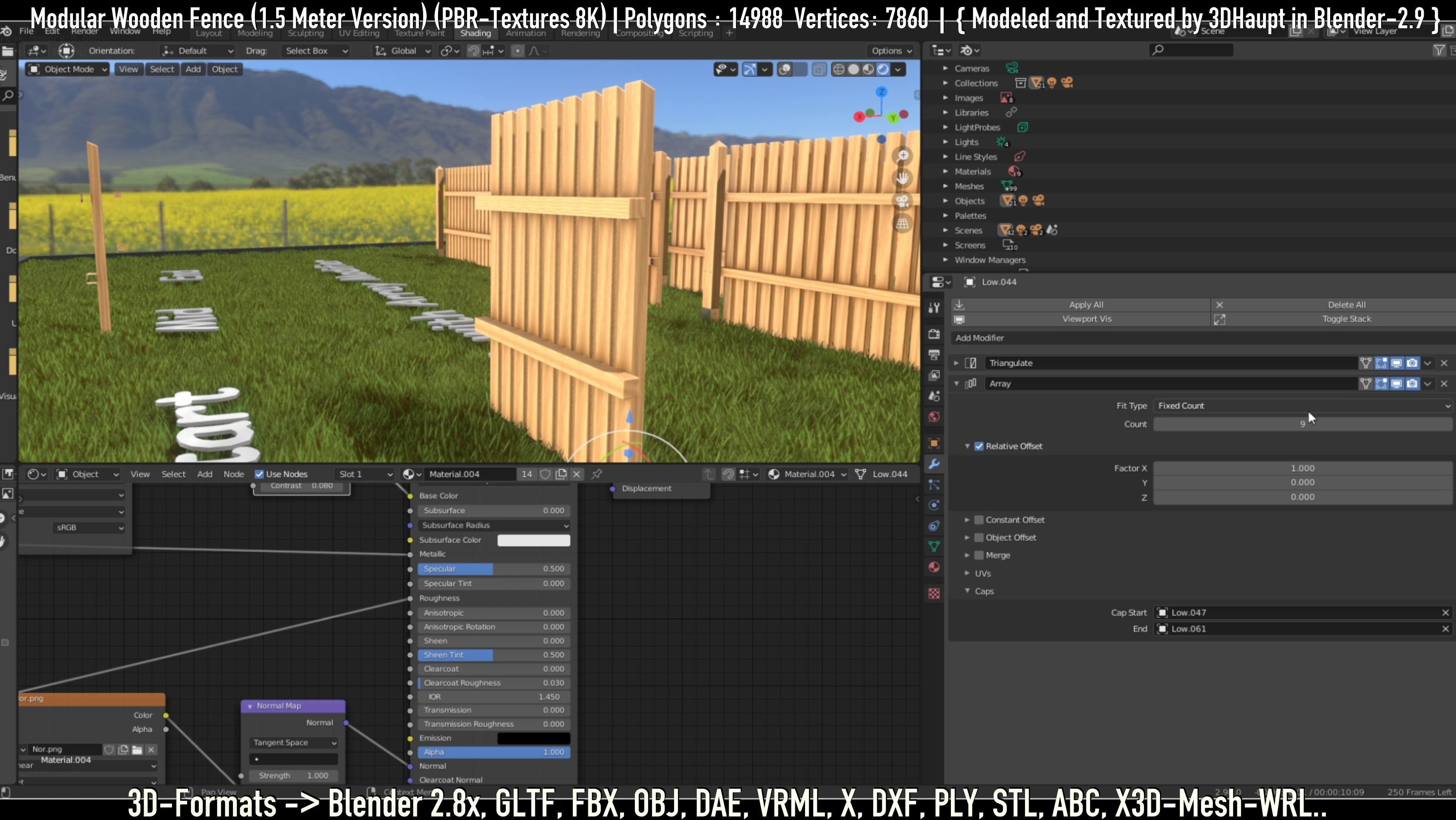Click the viewport zoom magnifier gizmo
Image resolution: width=1456 pixels, height=820 pixels.
(903, 155)
